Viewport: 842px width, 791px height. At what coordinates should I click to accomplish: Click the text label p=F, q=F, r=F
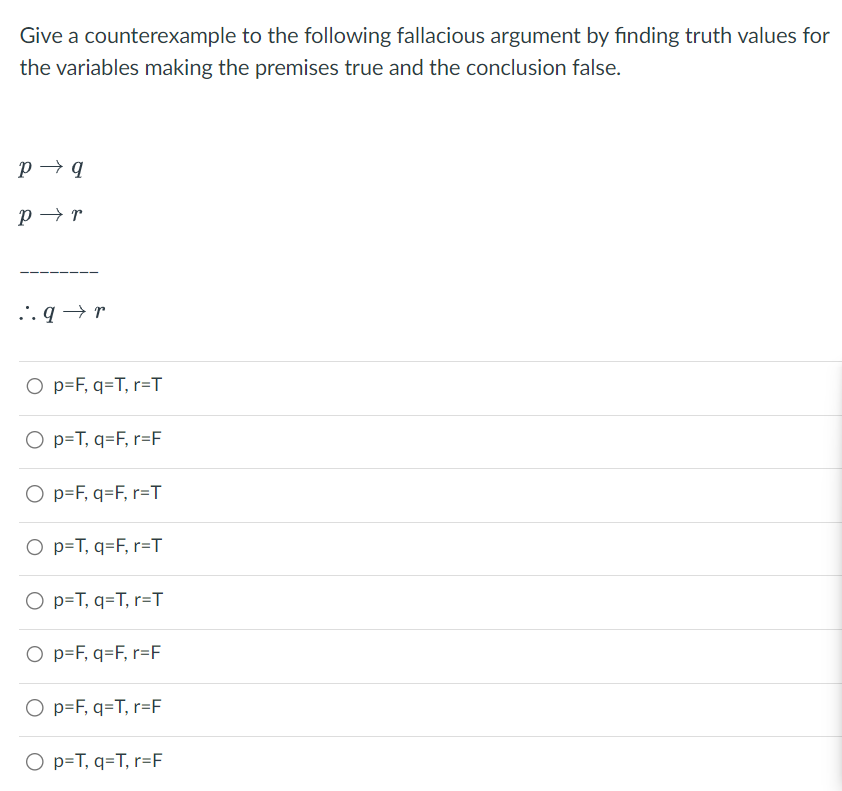click(106, 653)
